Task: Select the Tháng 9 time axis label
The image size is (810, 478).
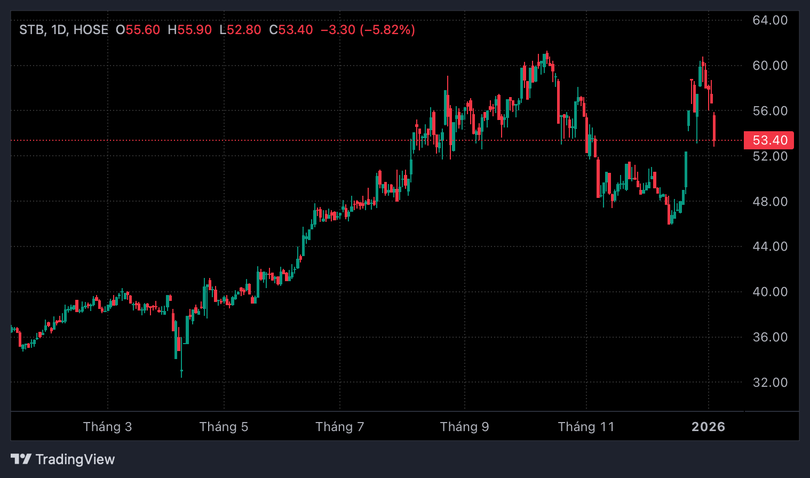Action: point(465,426)
